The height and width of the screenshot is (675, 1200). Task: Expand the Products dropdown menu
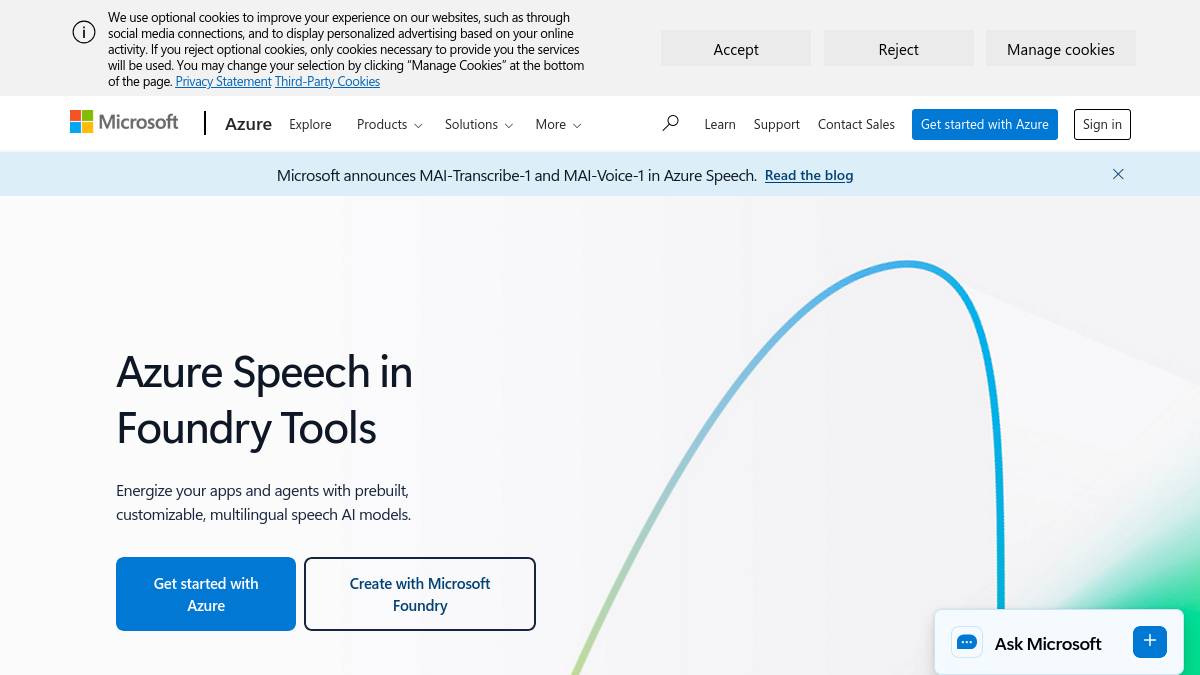click(389, 124)
